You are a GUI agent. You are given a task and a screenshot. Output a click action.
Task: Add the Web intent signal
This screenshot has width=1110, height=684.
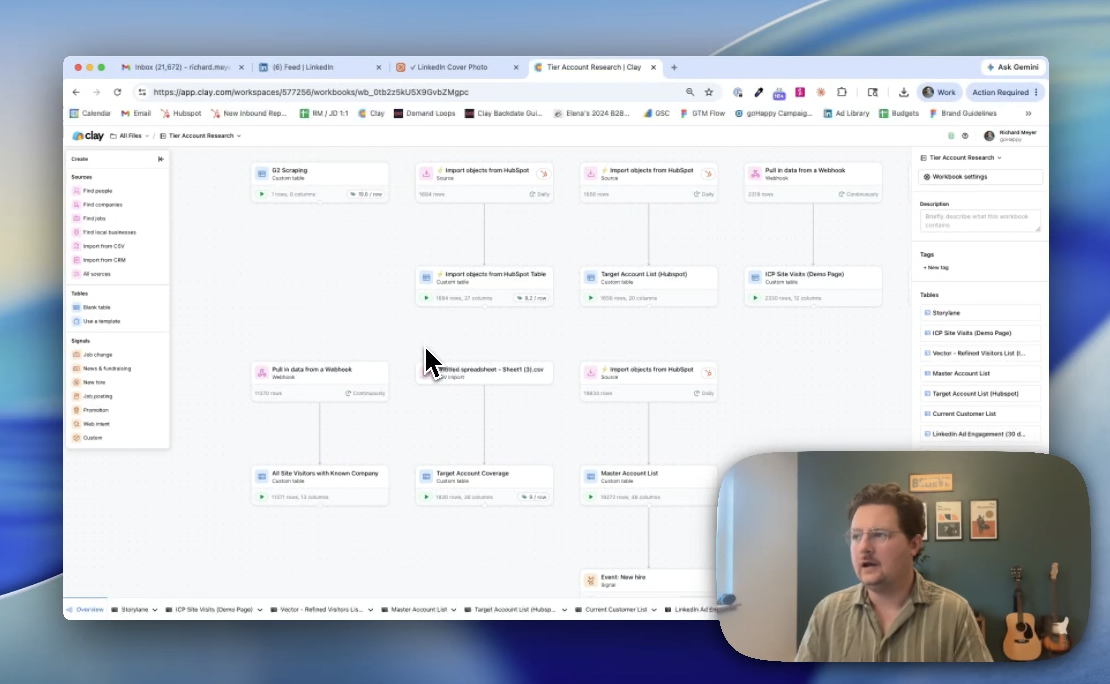click(96, 424)
